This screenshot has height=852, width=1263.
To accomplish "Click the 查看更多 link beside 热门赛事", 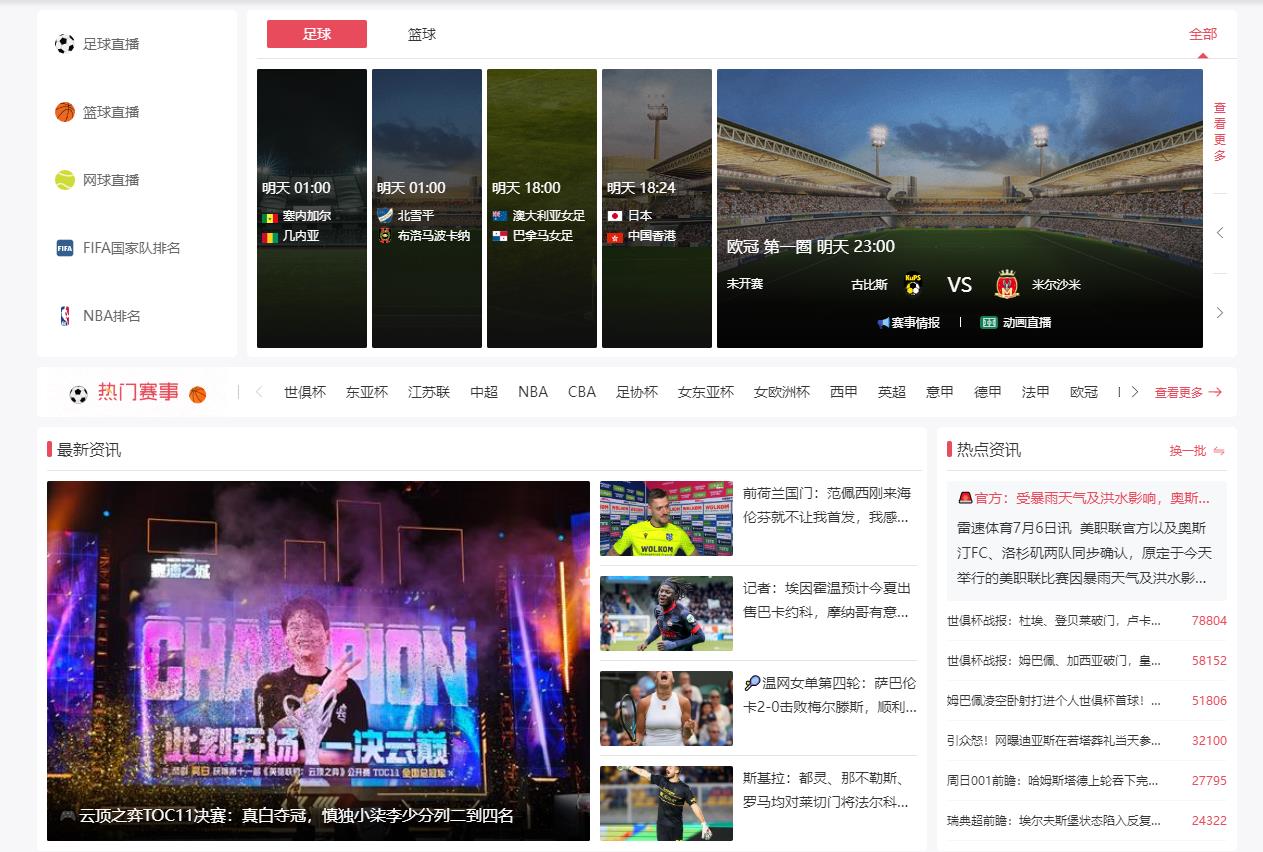I will tap(1186, 392).
